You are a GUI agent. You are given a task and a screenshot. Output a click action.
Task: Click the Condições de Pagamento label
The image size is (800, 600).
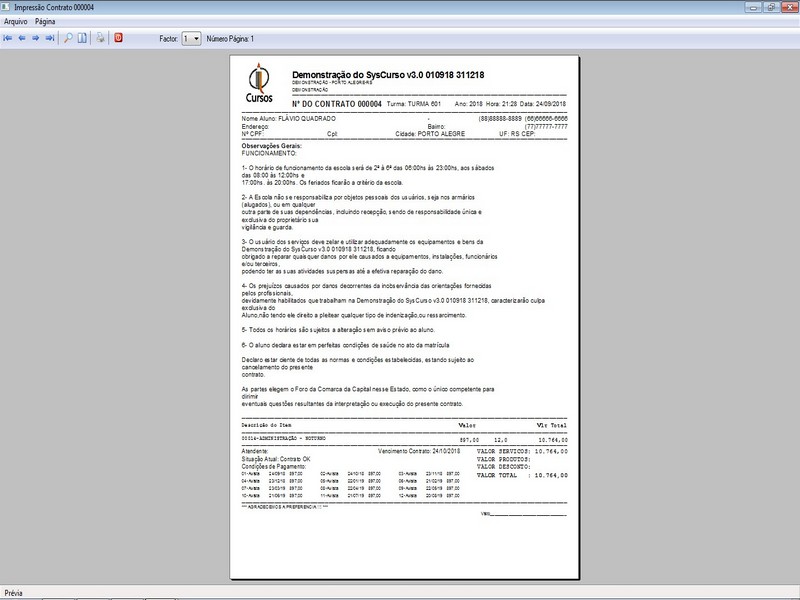point(273,466)
